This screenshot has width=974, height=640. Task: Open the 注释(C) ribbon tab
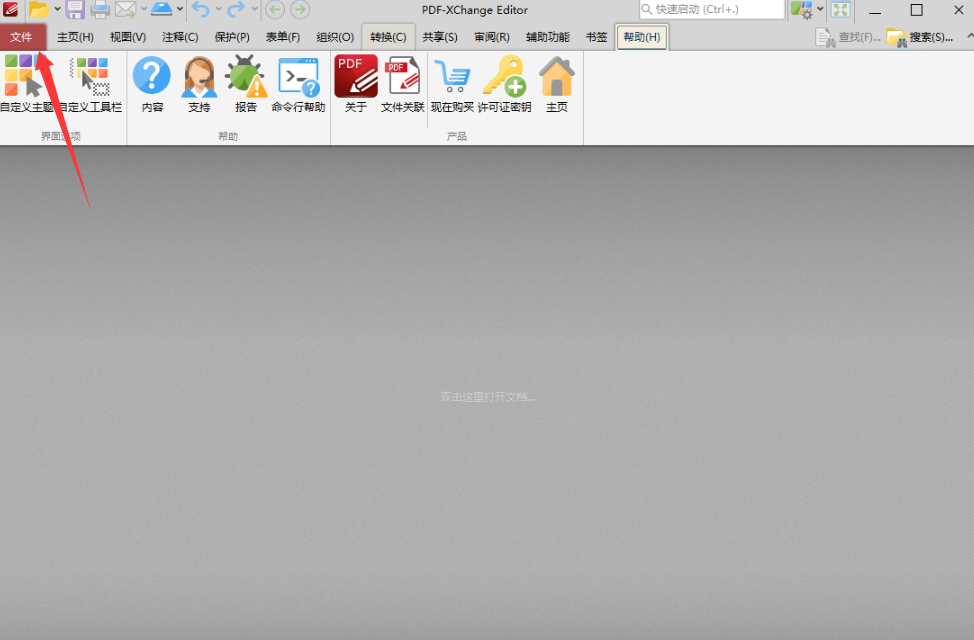pos(180,37)
